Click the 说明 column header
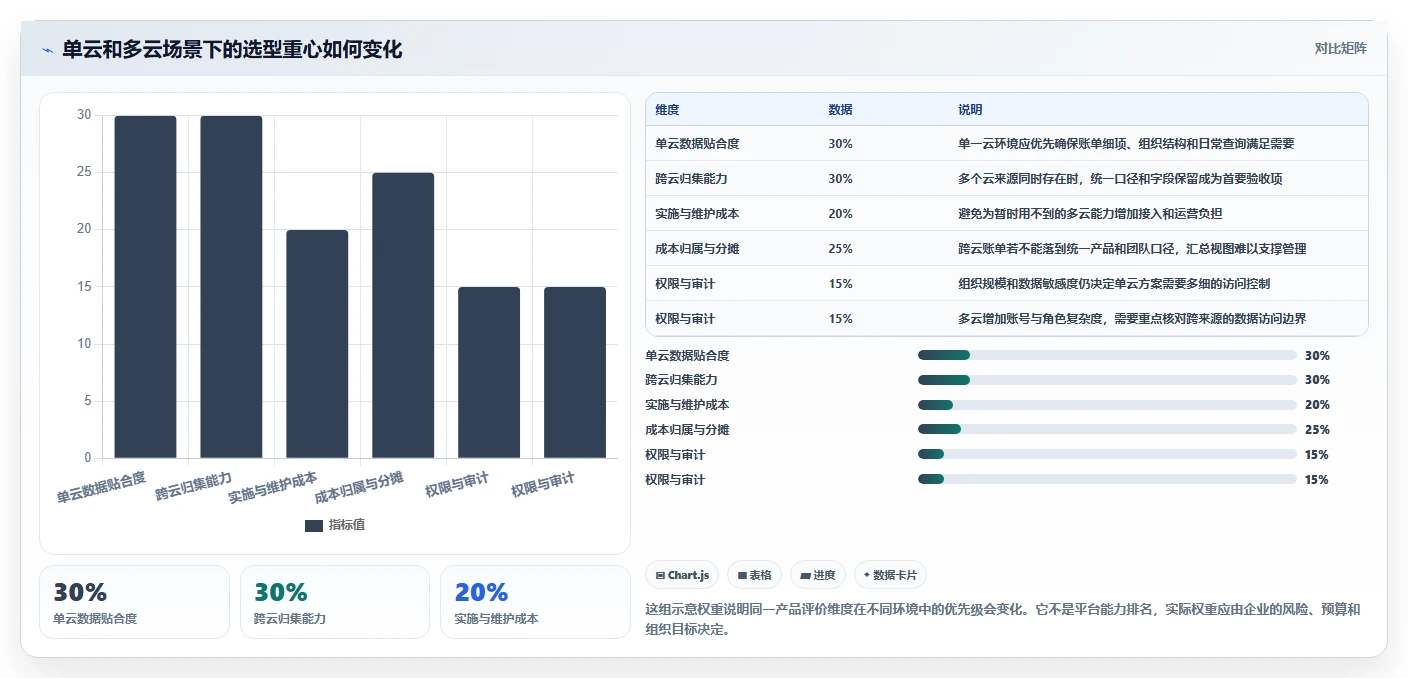The width and height of the screenshot is (1408, 678). click(x=970, y=110)
